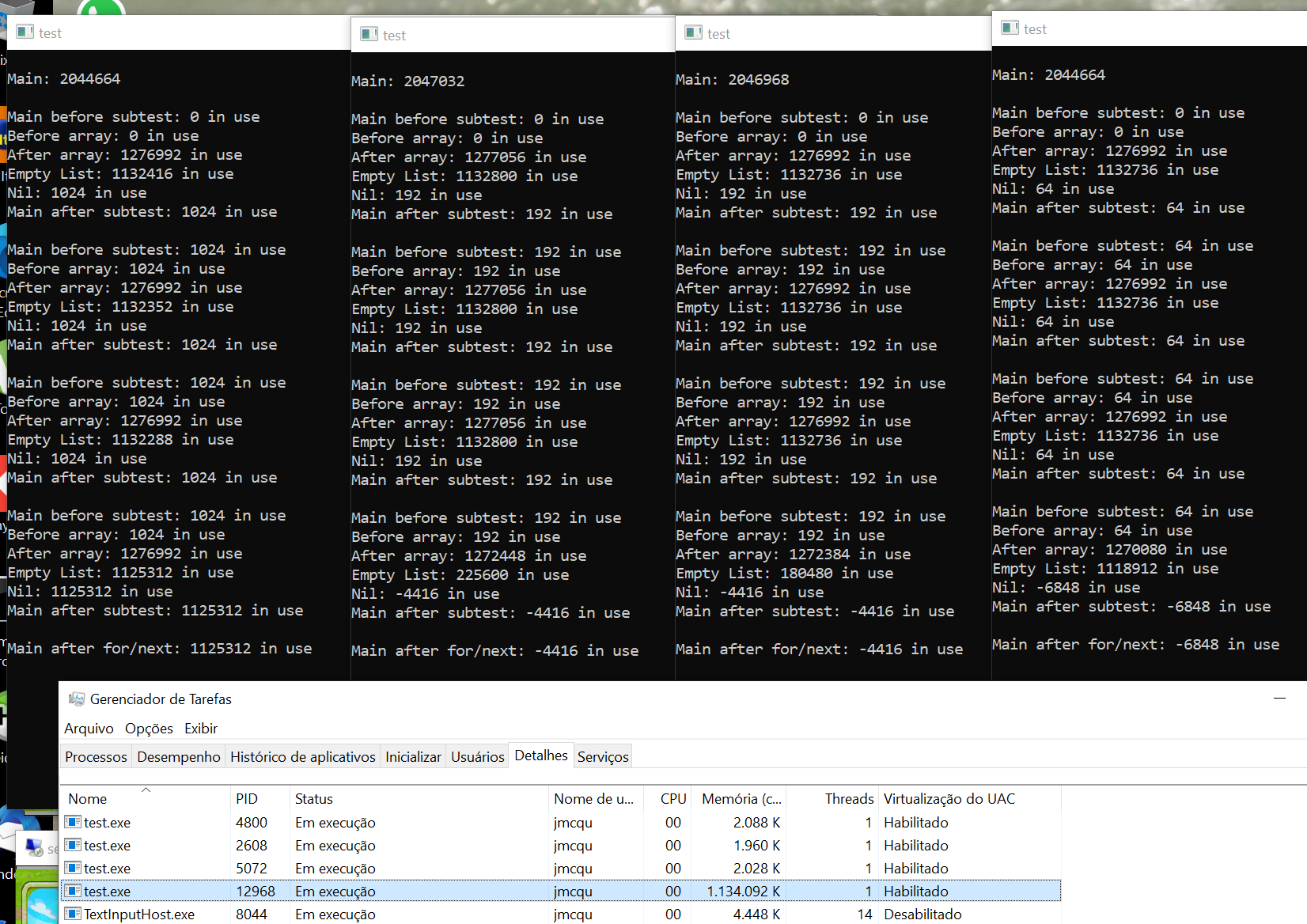The width and height of the screenshot is (1307, 924).
Task: Sort processes by the PID column
Action: pos(247,799)
